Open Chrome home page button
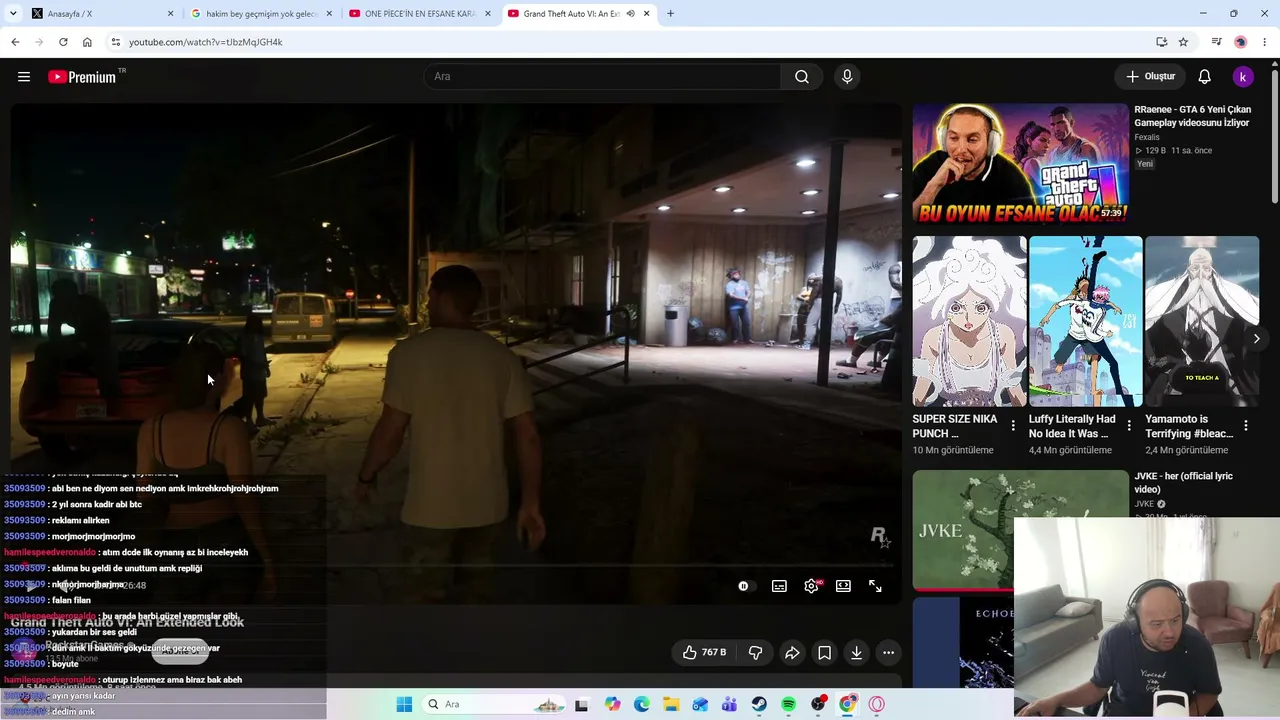 click(x=87, y=42)
